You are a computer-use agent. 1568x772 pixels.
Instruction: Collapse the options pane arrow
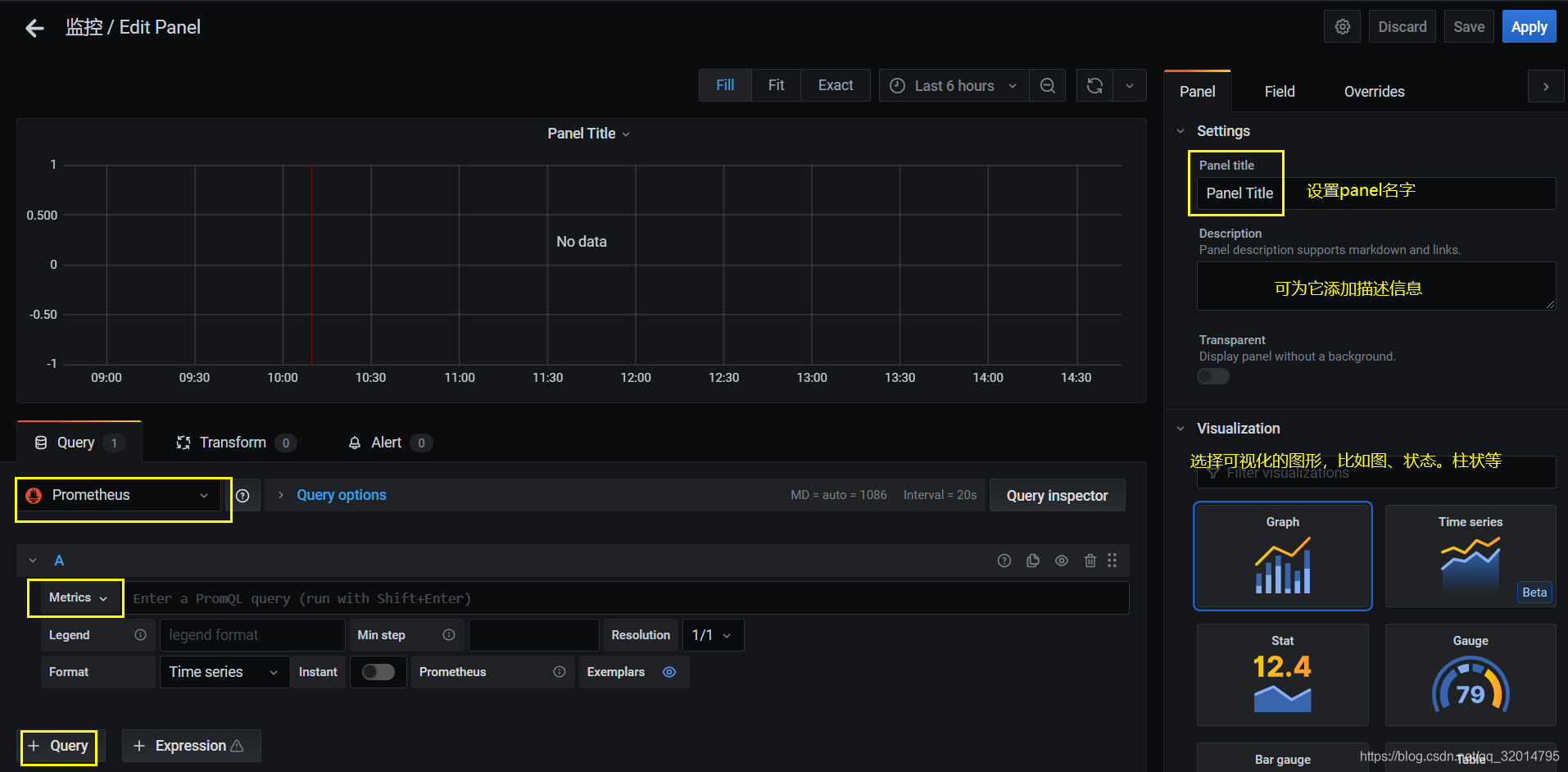(1546, 87)
